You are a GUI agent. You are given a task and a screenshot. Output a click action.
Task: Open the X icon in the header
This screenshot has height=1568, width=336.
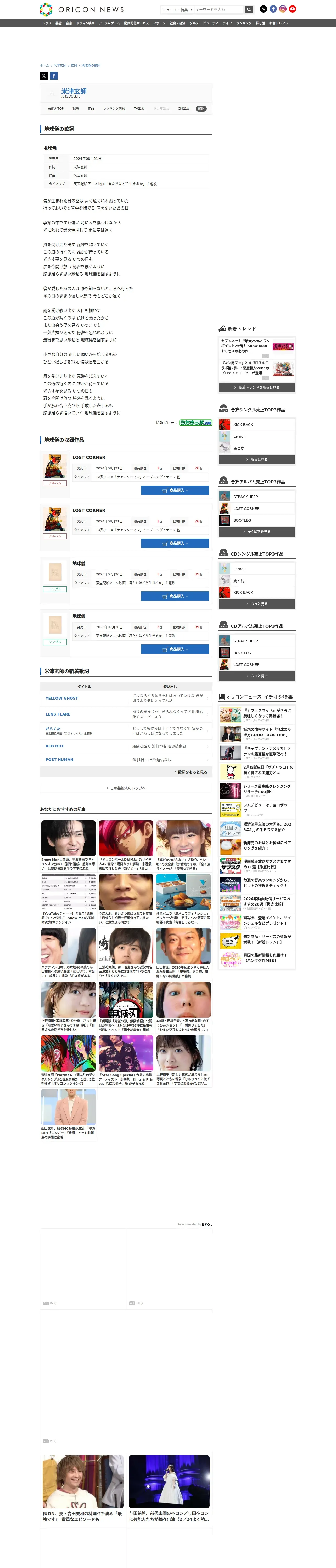click(x=264, y=9)
